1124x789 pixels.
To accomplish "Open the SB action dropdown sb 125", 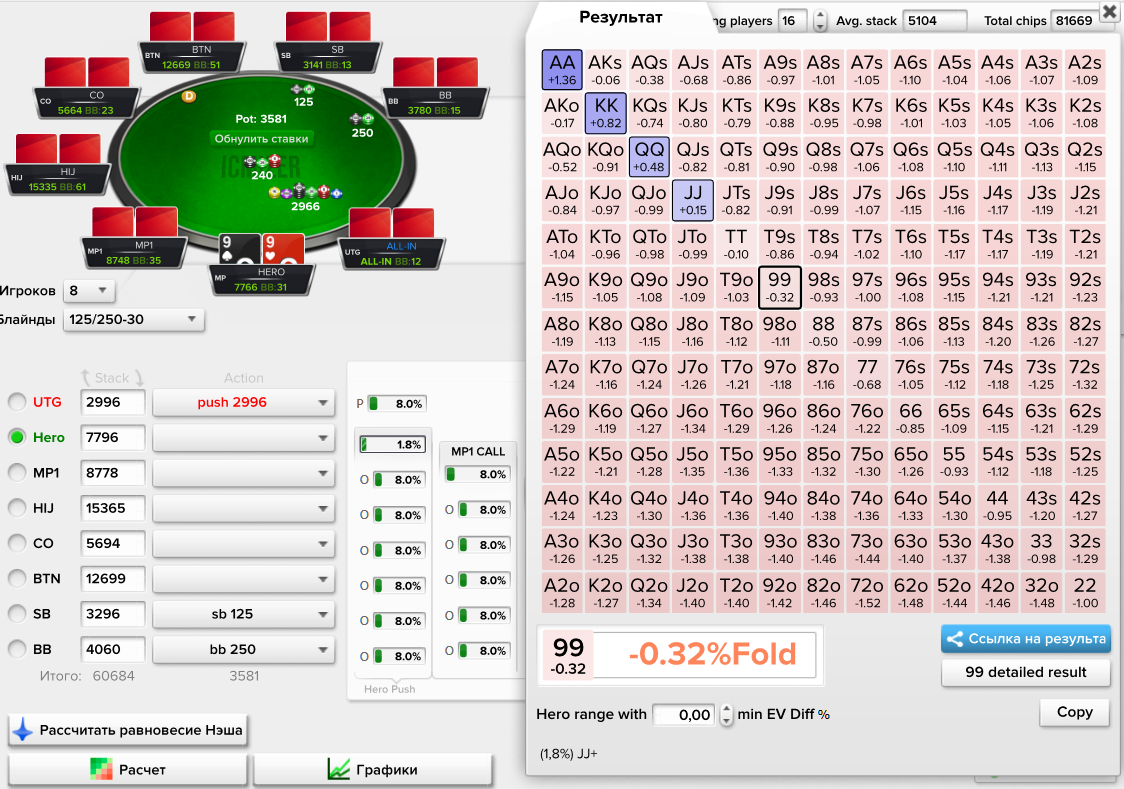I will tap(243, 614).
